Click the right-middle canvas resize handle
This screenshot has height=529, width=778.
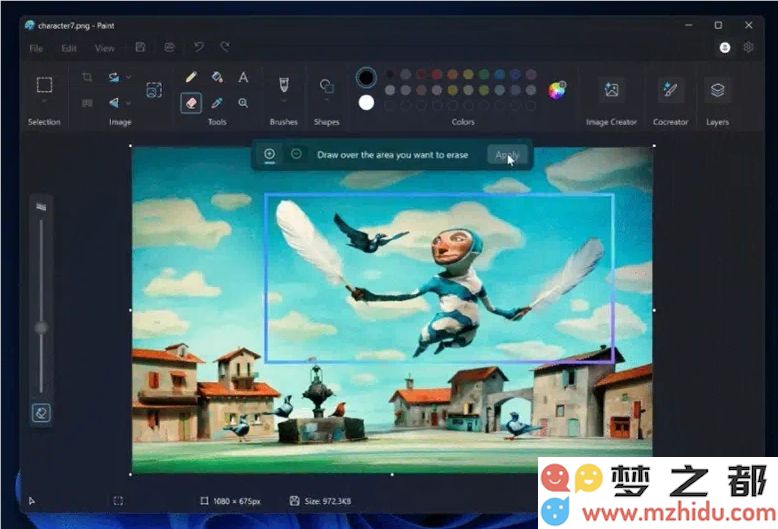(x=654, y=310)
